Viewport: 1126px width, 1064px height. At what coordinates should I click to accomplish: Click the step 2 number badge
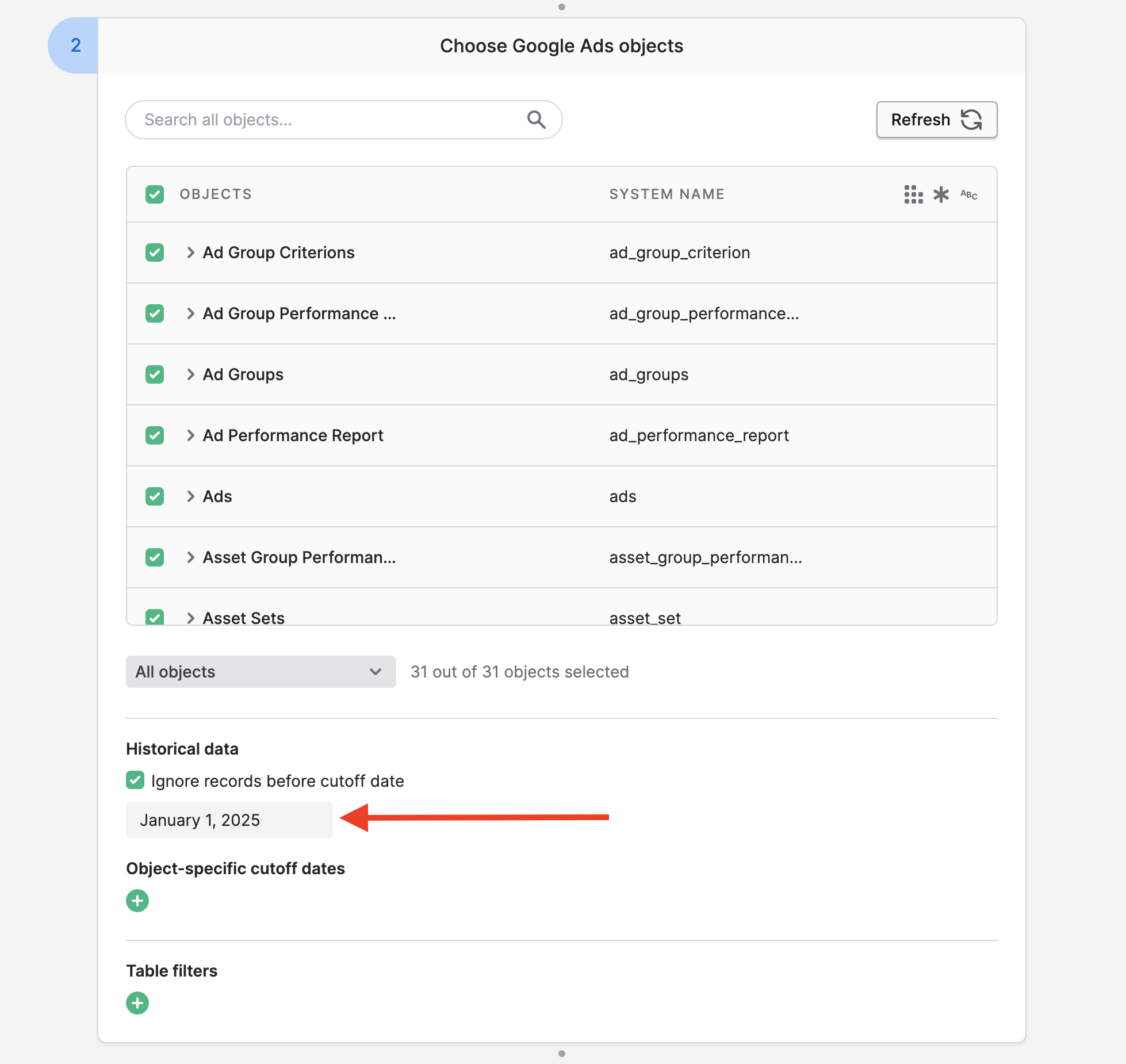pyautogui.click(x=75, y=45)
